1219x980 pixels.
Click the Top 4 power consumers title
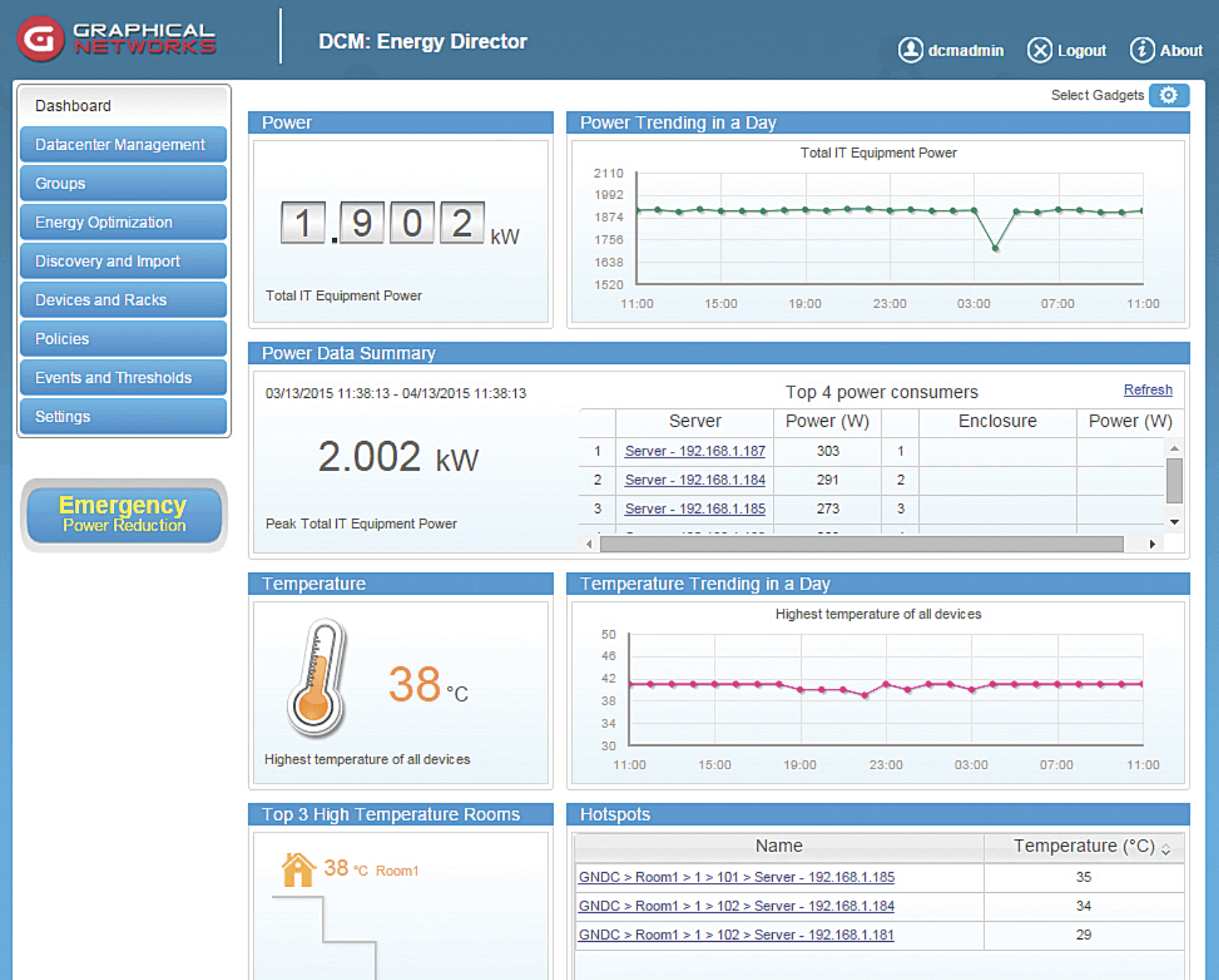882,392
